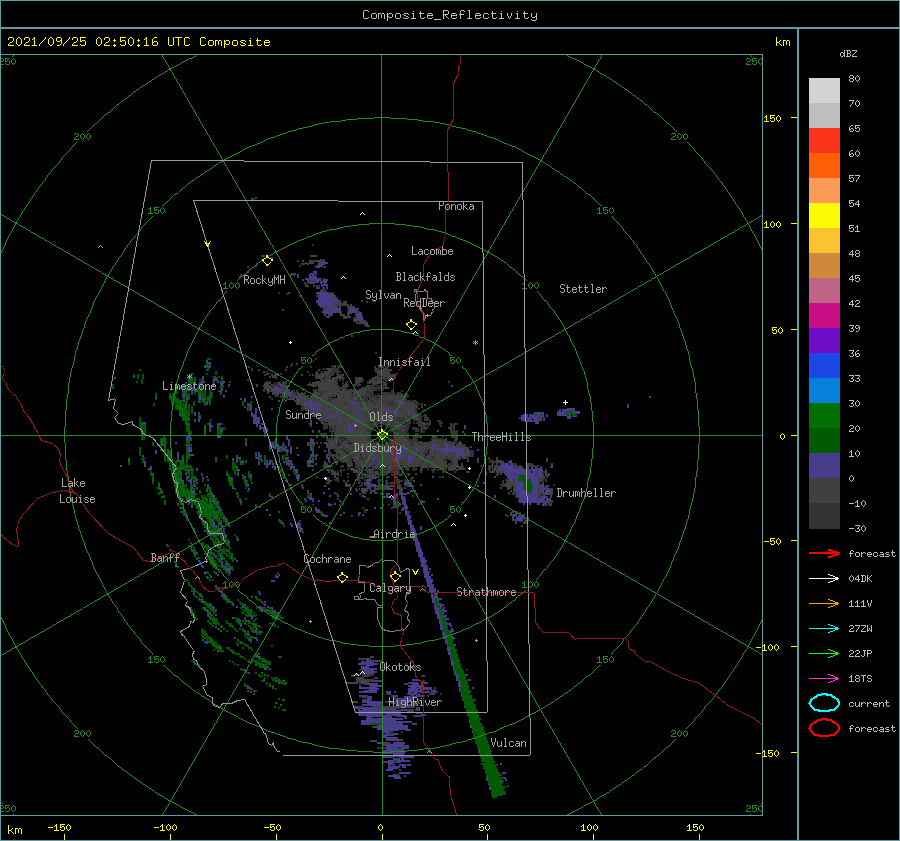The image size is (900, 841).
Task: Select the orange 60-57 dBZ swatch
Action: (824, 166)
